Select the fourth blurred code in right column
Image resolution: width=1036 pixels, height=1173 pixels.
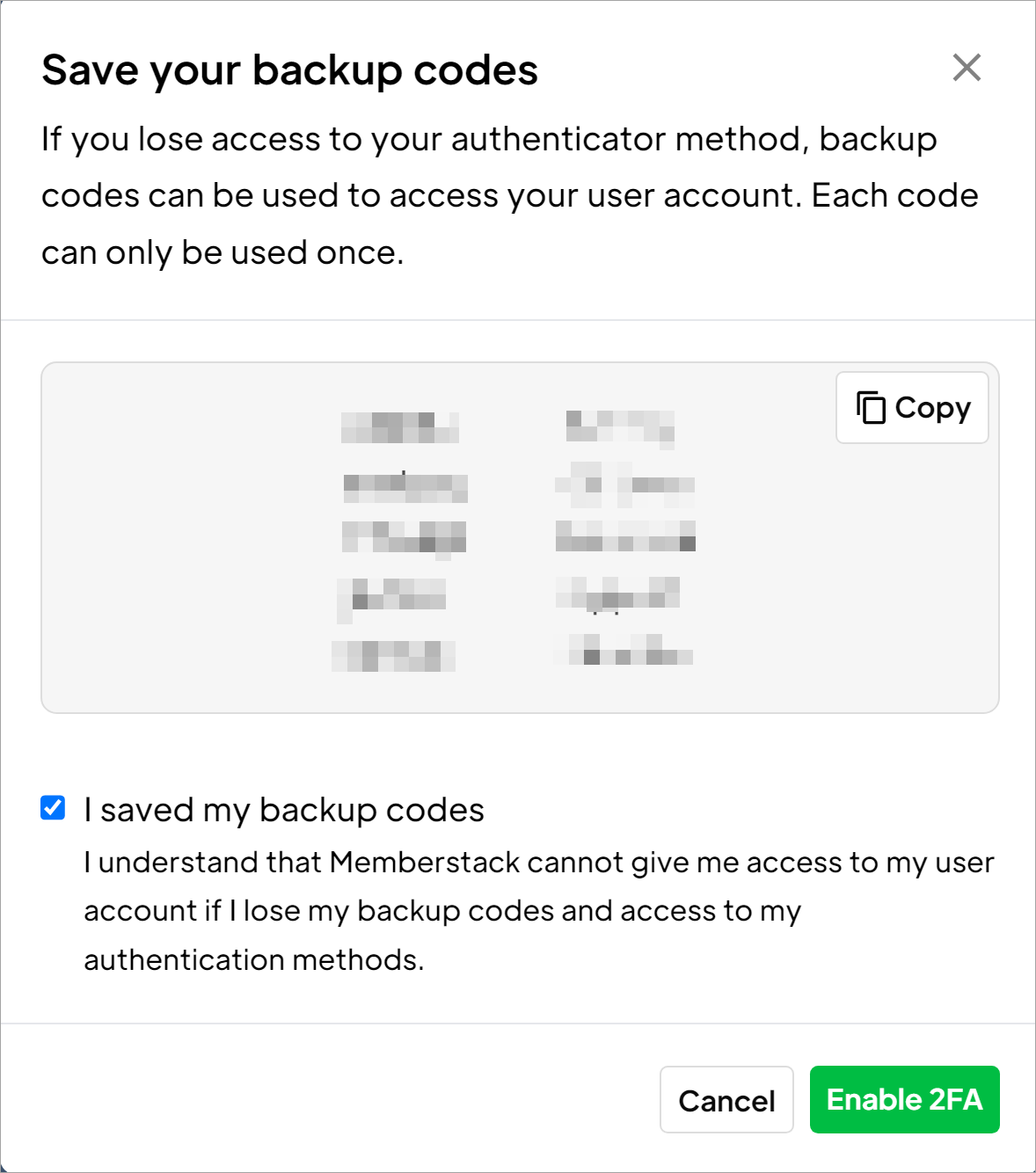(618, 594)
